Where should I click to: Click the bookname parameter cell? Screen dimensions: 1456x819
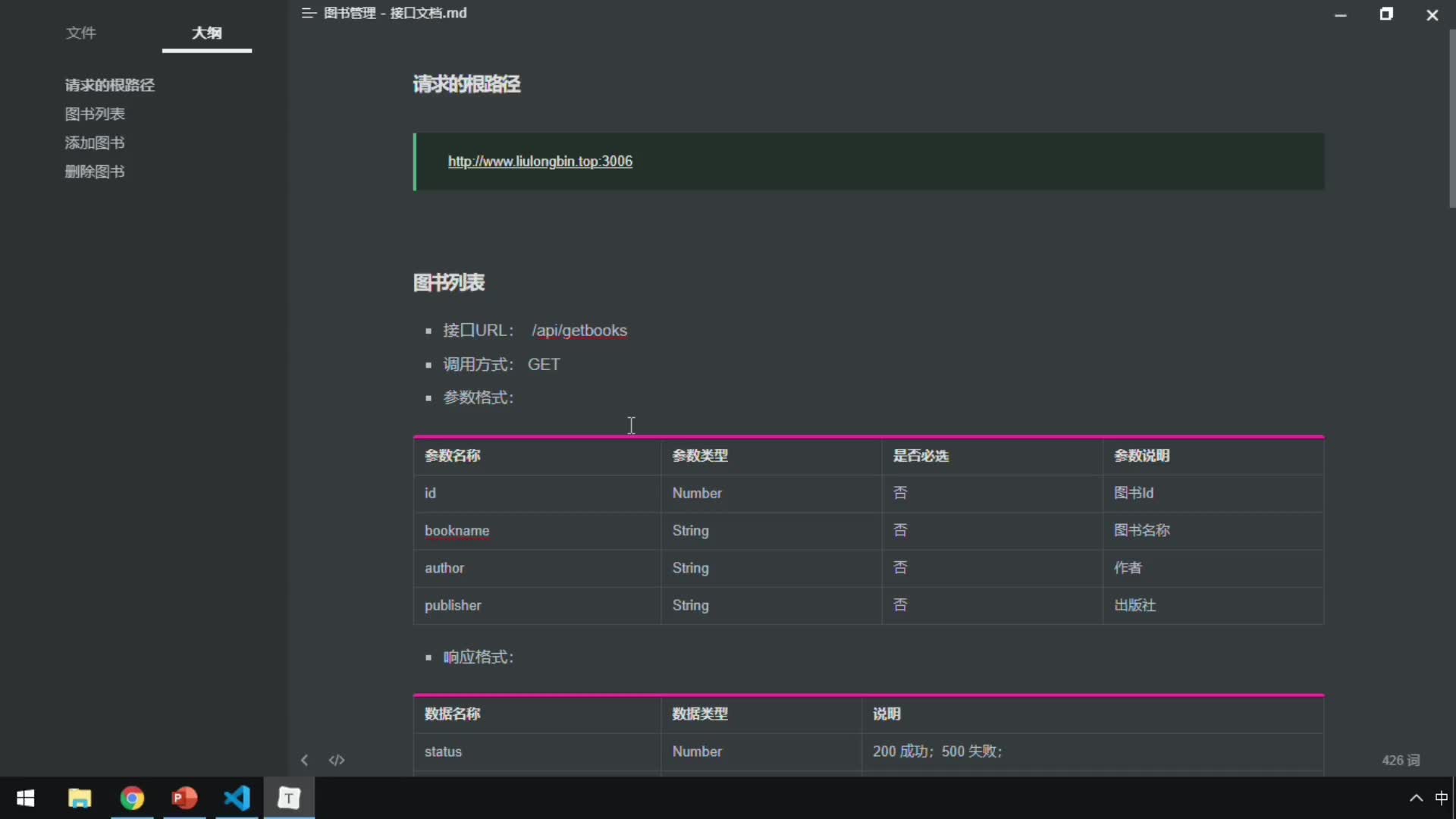coord(537,531)
